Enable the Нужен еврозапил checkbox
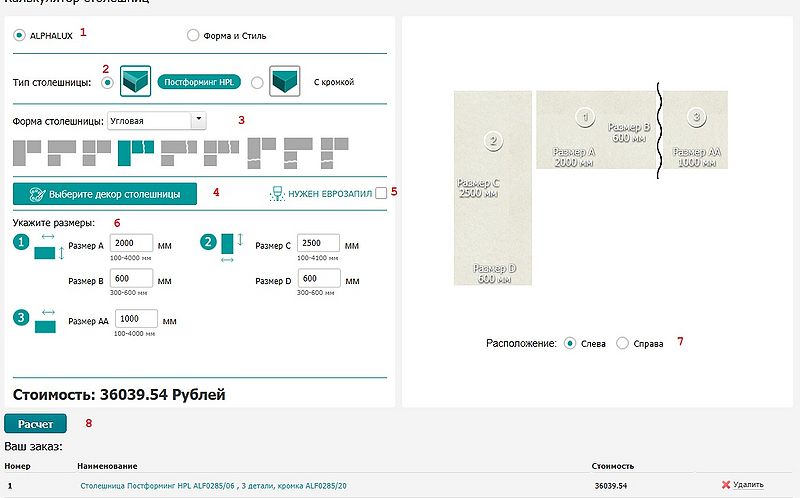 tap(381, 194)
